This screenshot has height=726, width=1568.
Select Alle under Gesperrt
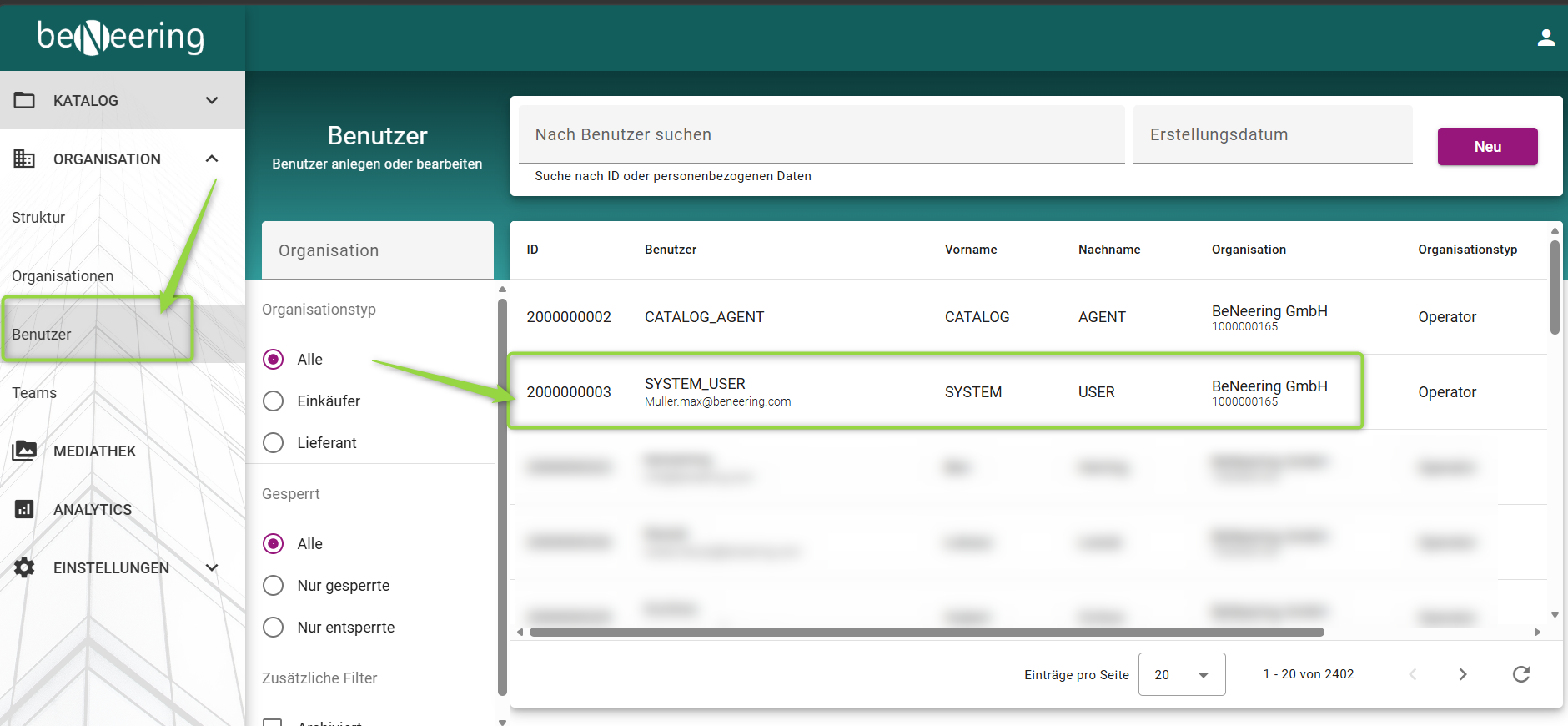(x=273, y=543)
